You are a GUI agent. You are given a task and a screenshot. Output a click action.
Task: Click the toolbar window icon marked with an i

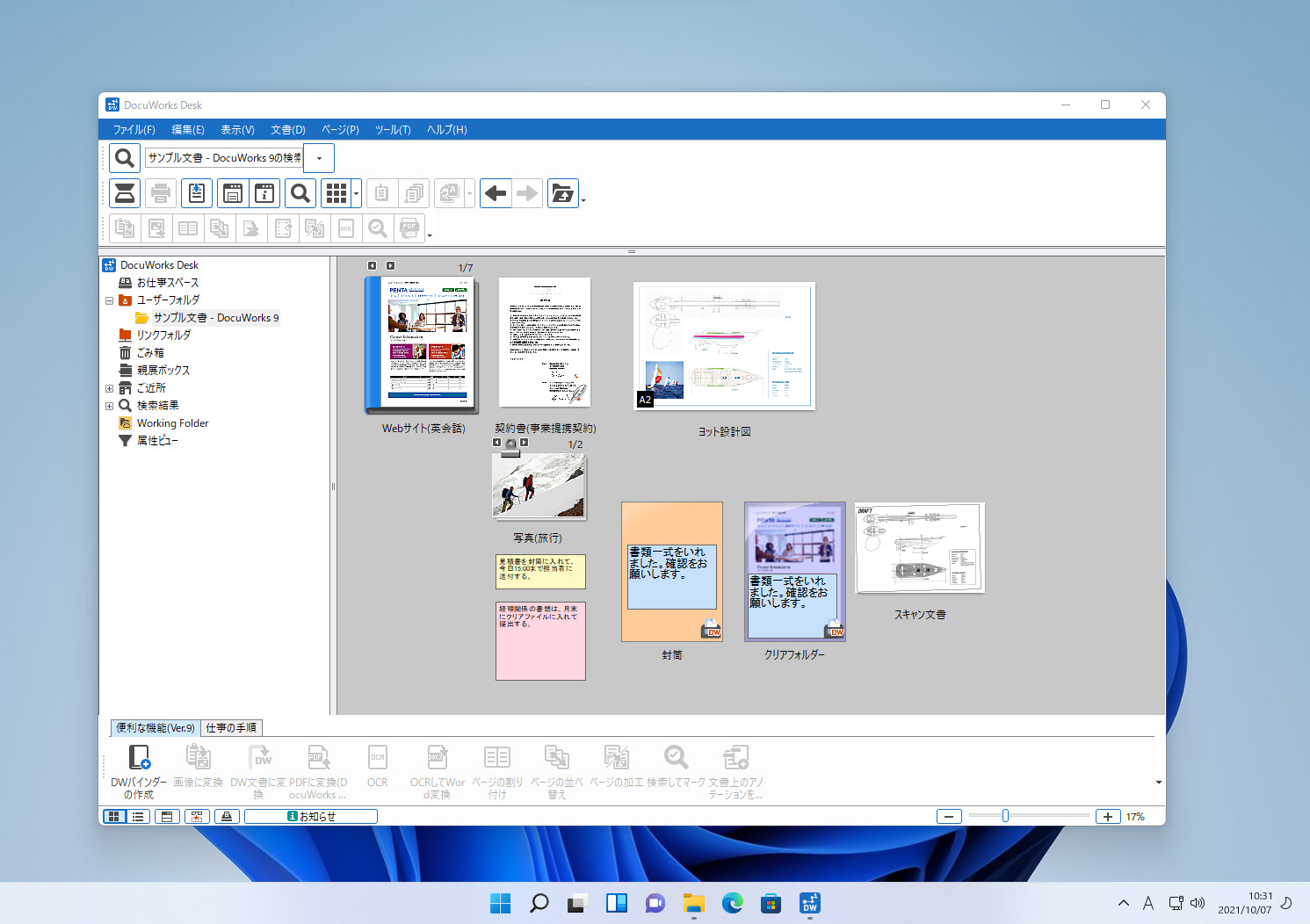point(264,193)
